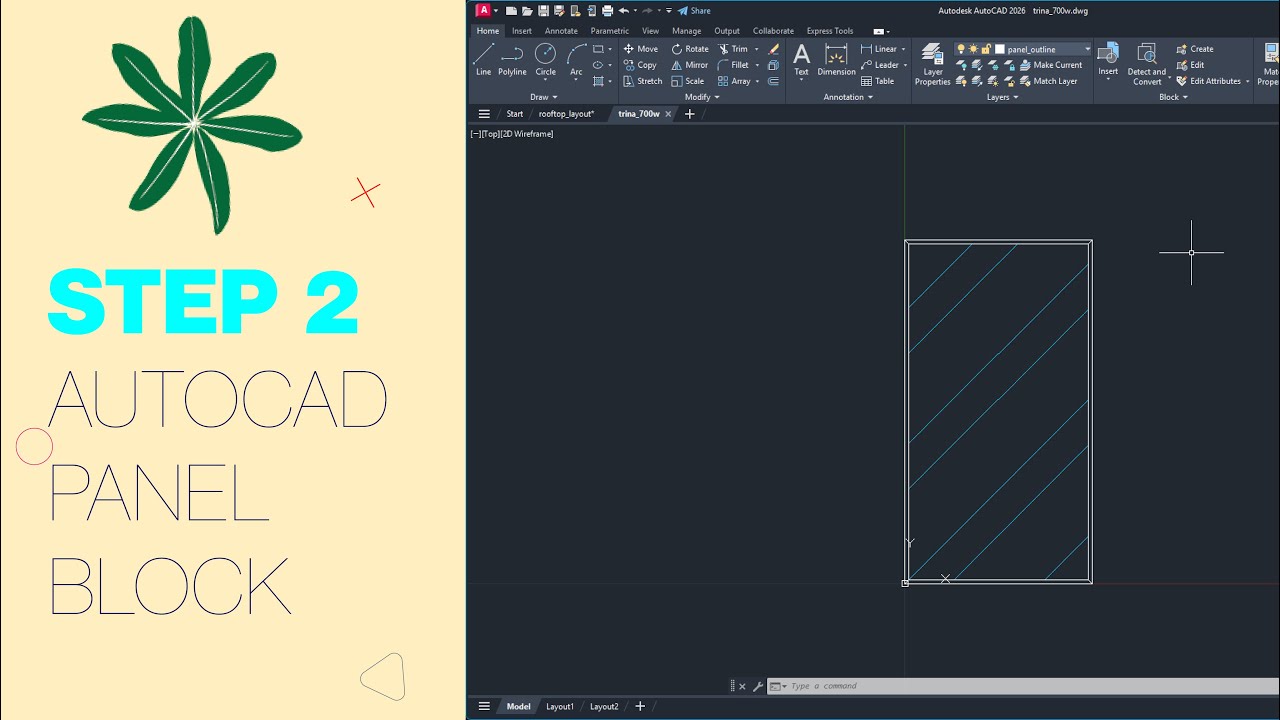Click the Erase icon in Modify panel
The width and height of the screenshot is (1280, 720).
click(774, 49)
